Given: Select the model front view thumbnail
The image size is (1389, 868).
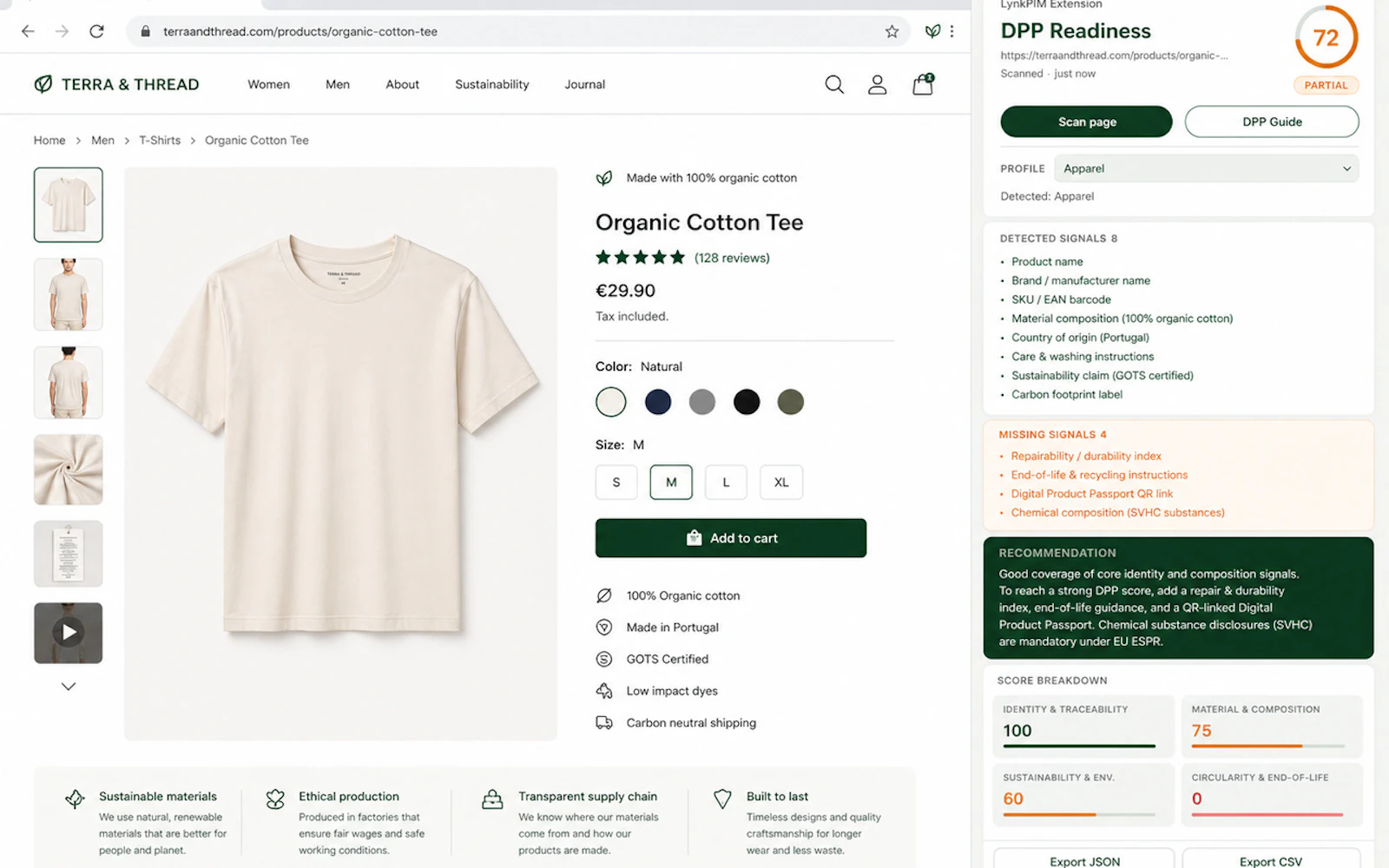Looking at the screenshot, I should tap(69, 294).
